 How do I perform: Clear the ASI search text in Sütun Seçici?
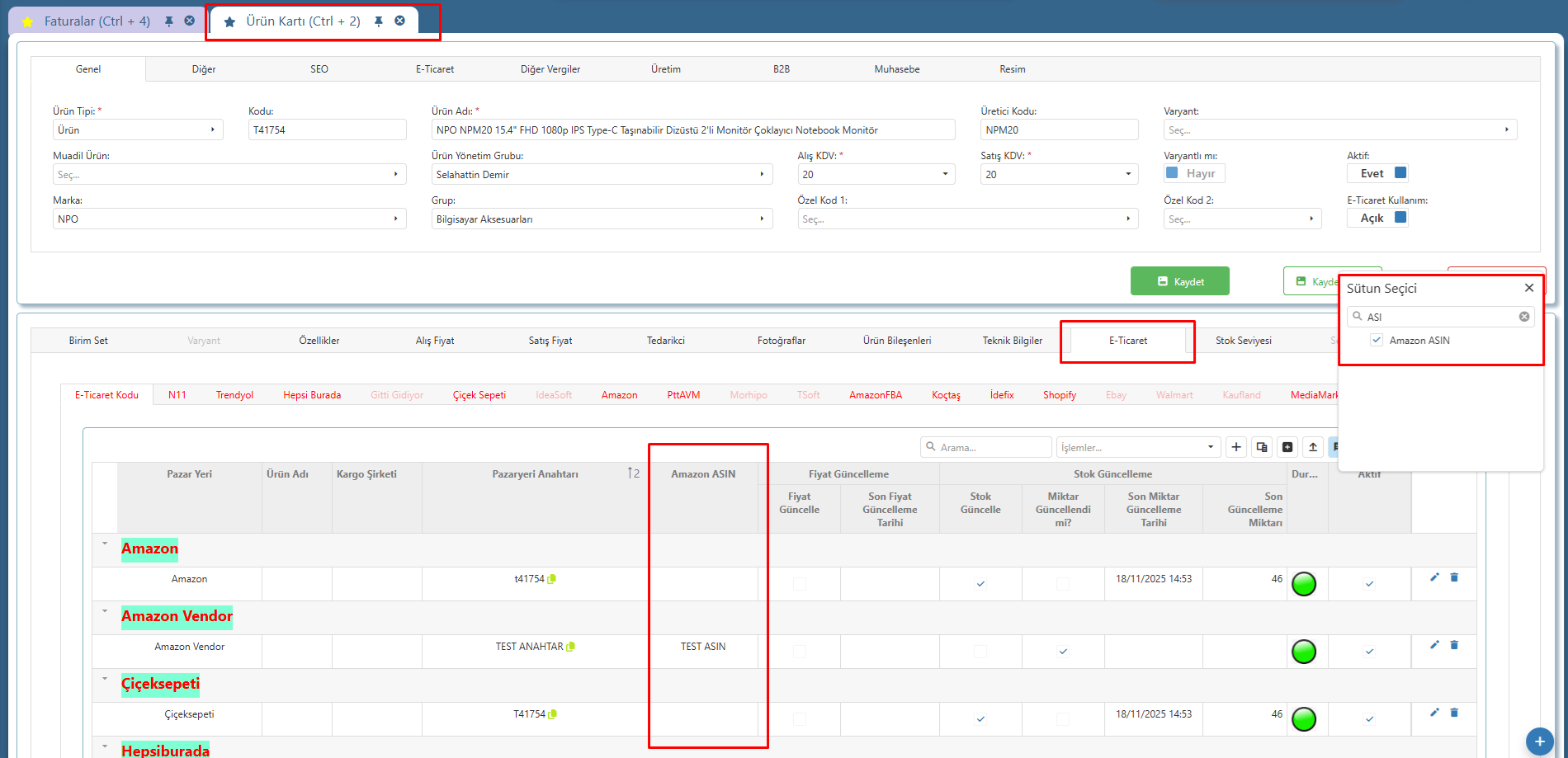pyautogui.click(x=1524, y=317)
